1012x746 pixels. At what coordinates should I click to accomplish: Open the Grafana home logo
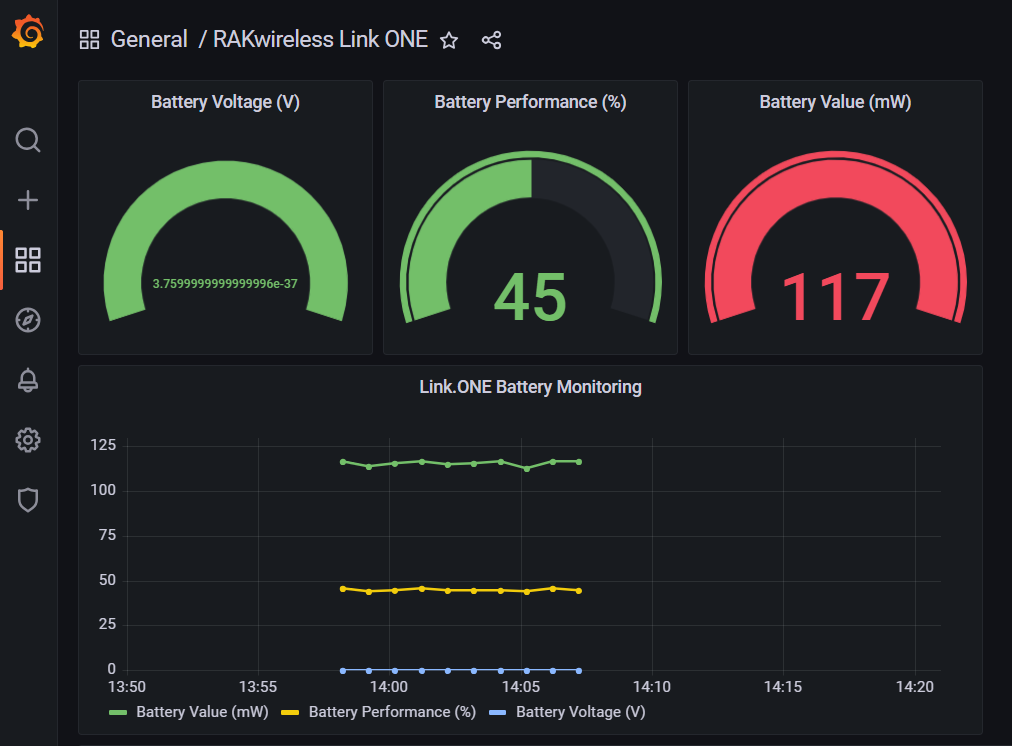pos(28,32)
